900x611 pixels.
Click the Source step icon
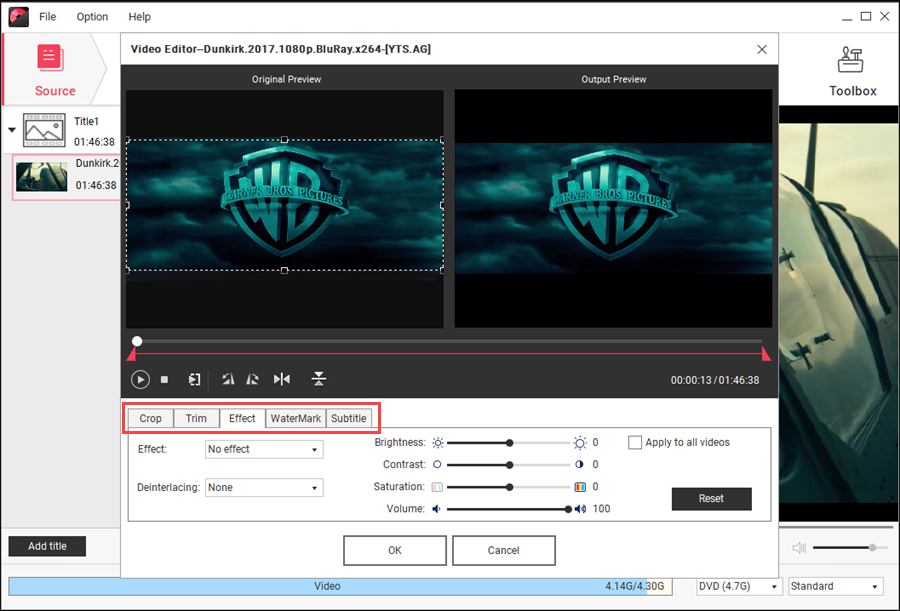point(51,59)
